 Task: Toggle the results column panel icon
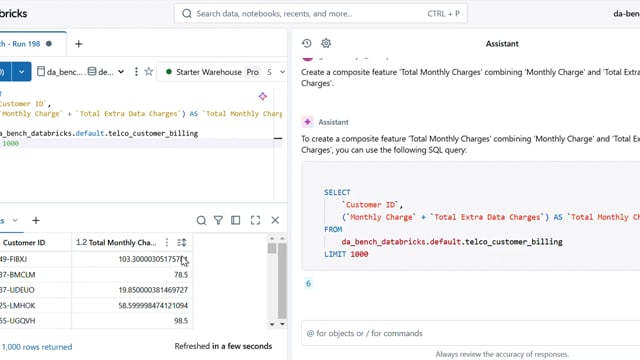tap(236, 220)
